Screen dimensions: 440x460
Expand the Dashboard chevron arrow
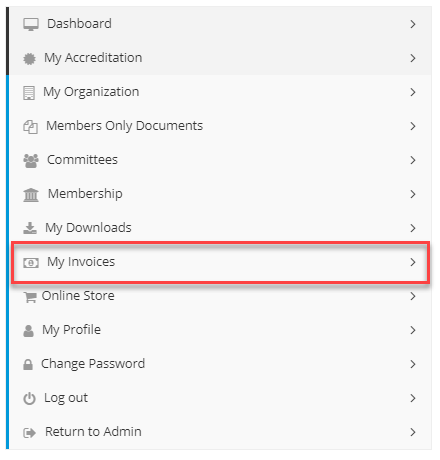click(x=413, y=24)
